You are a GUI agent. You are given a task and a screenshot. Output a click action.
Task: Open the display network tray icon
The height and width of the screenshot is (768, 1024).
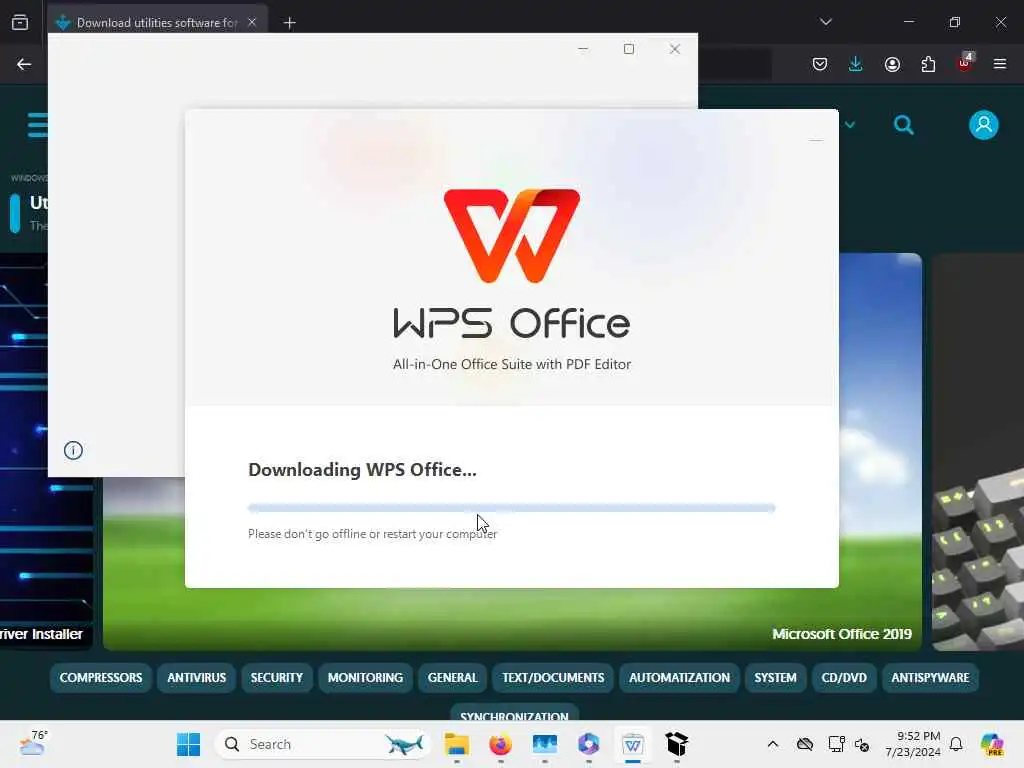(837, 744)
